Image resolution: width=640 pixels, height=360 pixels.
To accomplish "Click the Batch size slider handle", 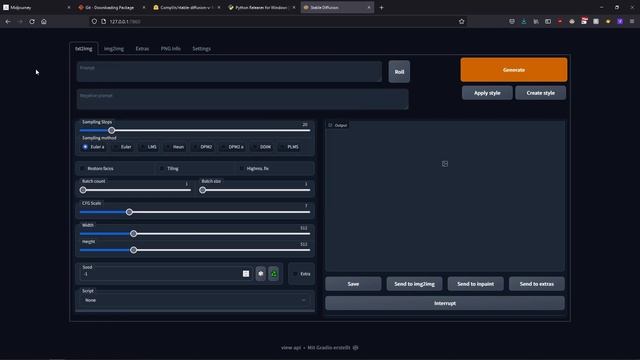I will [x=202, y=190].
